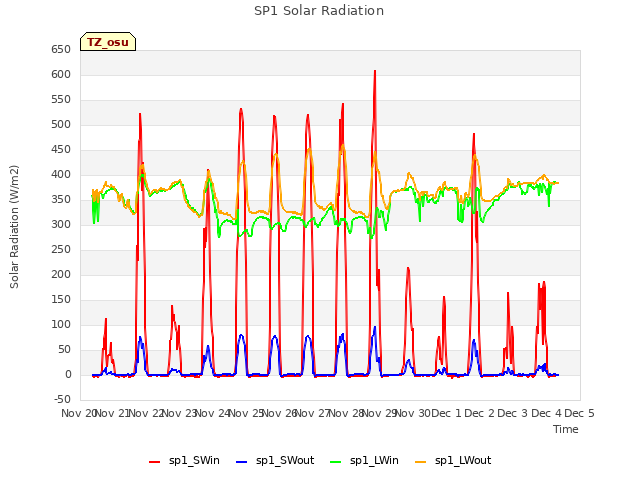Click the Time axis label

(x=566, y=429)
